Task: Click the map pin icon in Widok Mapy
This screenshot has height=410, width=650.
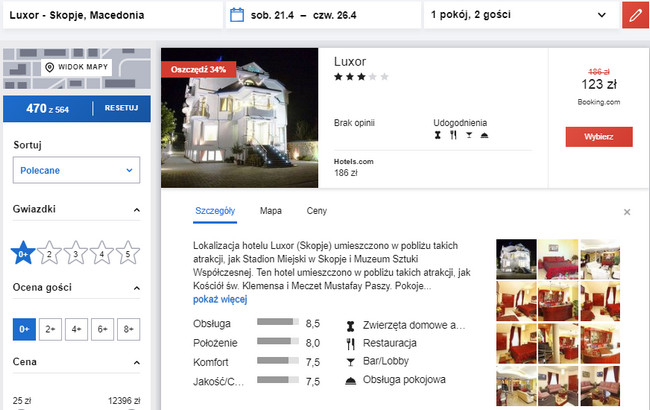Action: pos(49,67)
